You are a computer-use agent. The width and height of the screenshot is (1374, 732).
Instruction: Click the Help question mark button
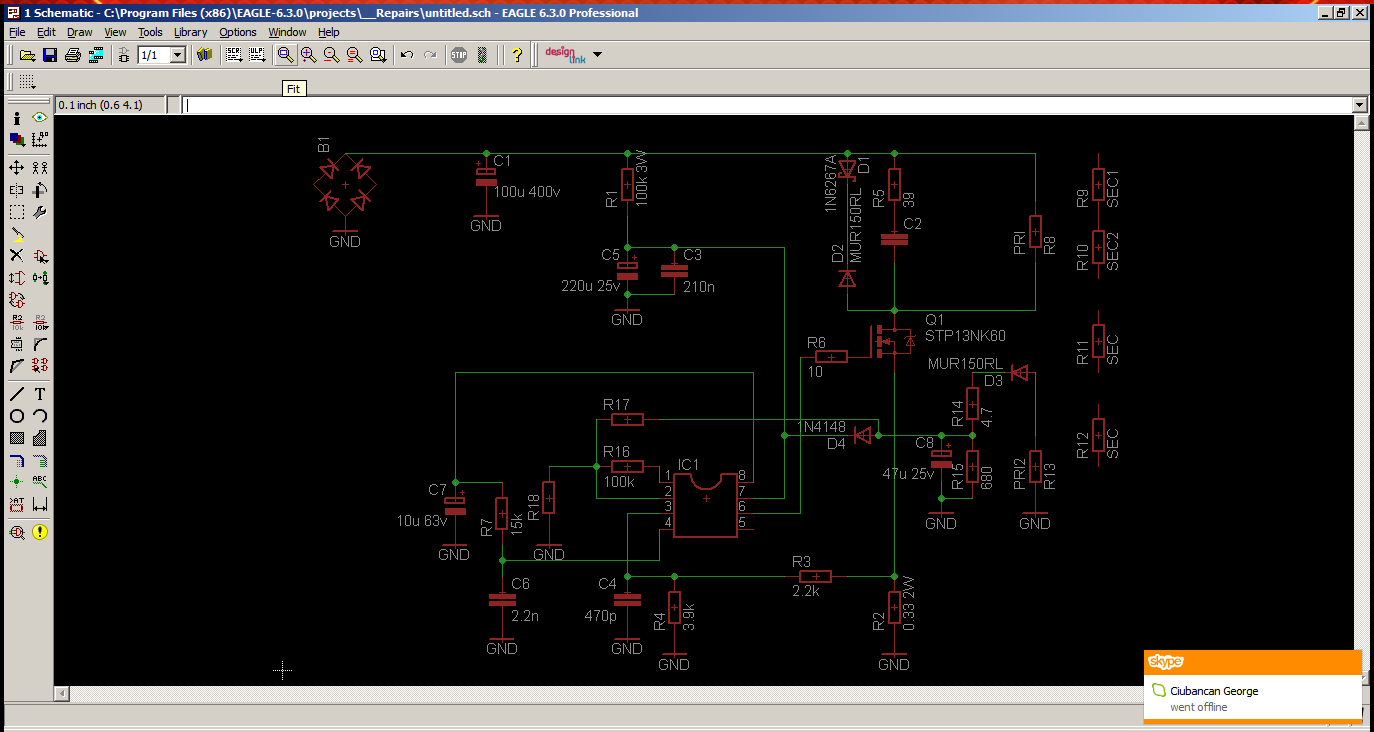tap(516, 55)
